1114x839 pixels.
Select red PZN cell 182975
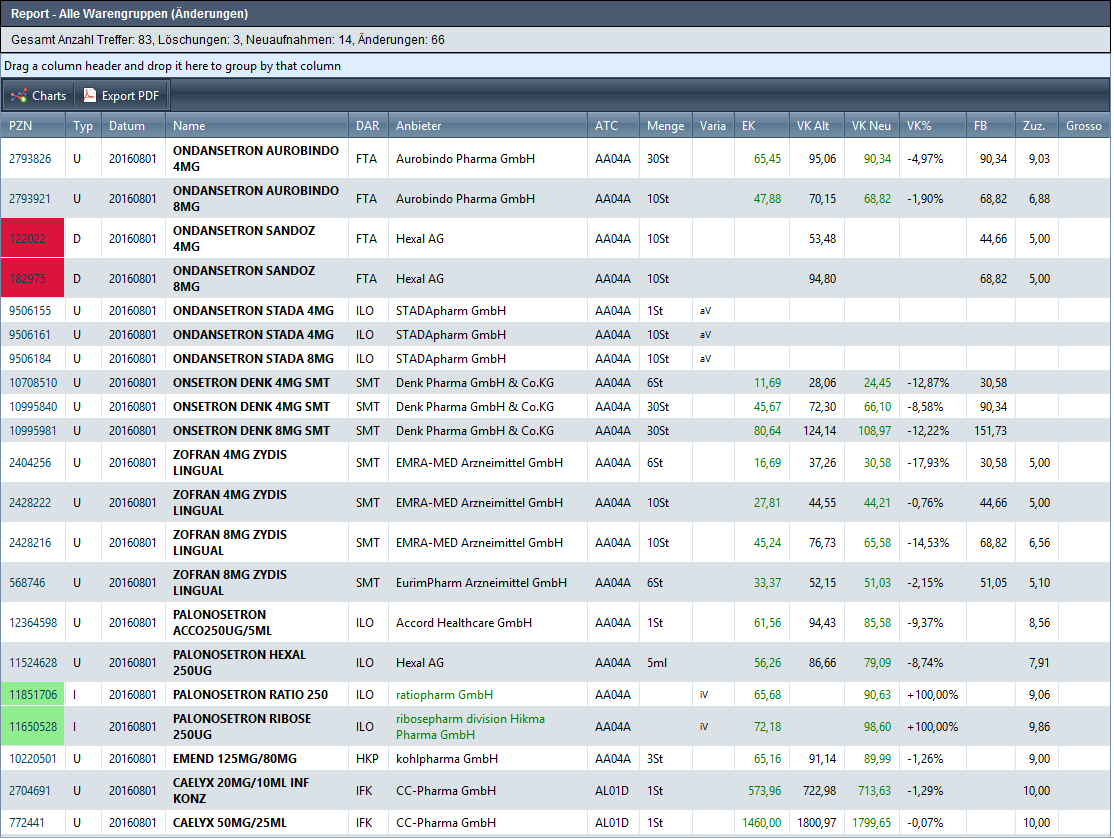coord(33,278)
